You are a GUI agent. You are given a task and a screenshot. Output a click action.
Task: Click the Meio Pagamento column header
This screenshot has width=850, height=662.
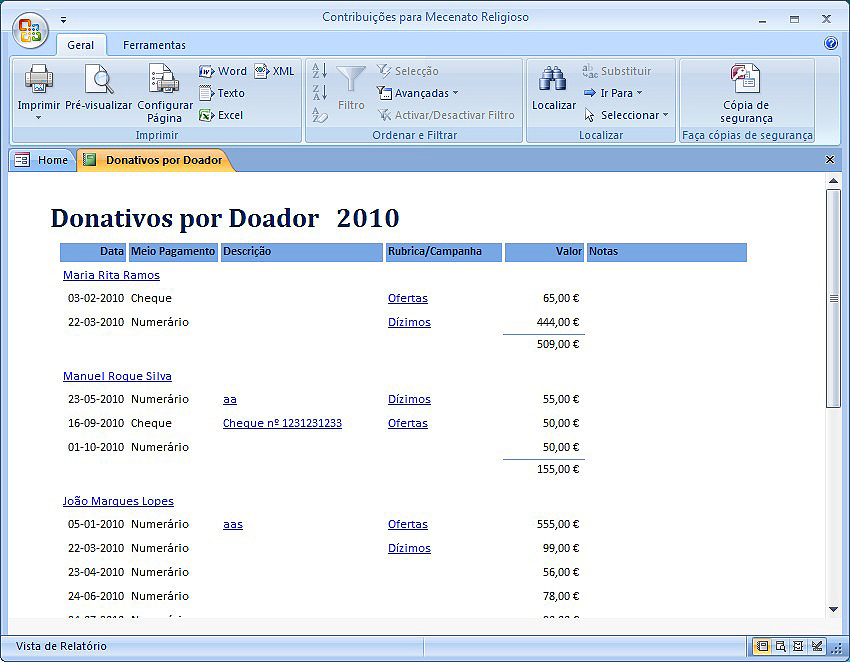pyautogui.click(x=173, y=252)
